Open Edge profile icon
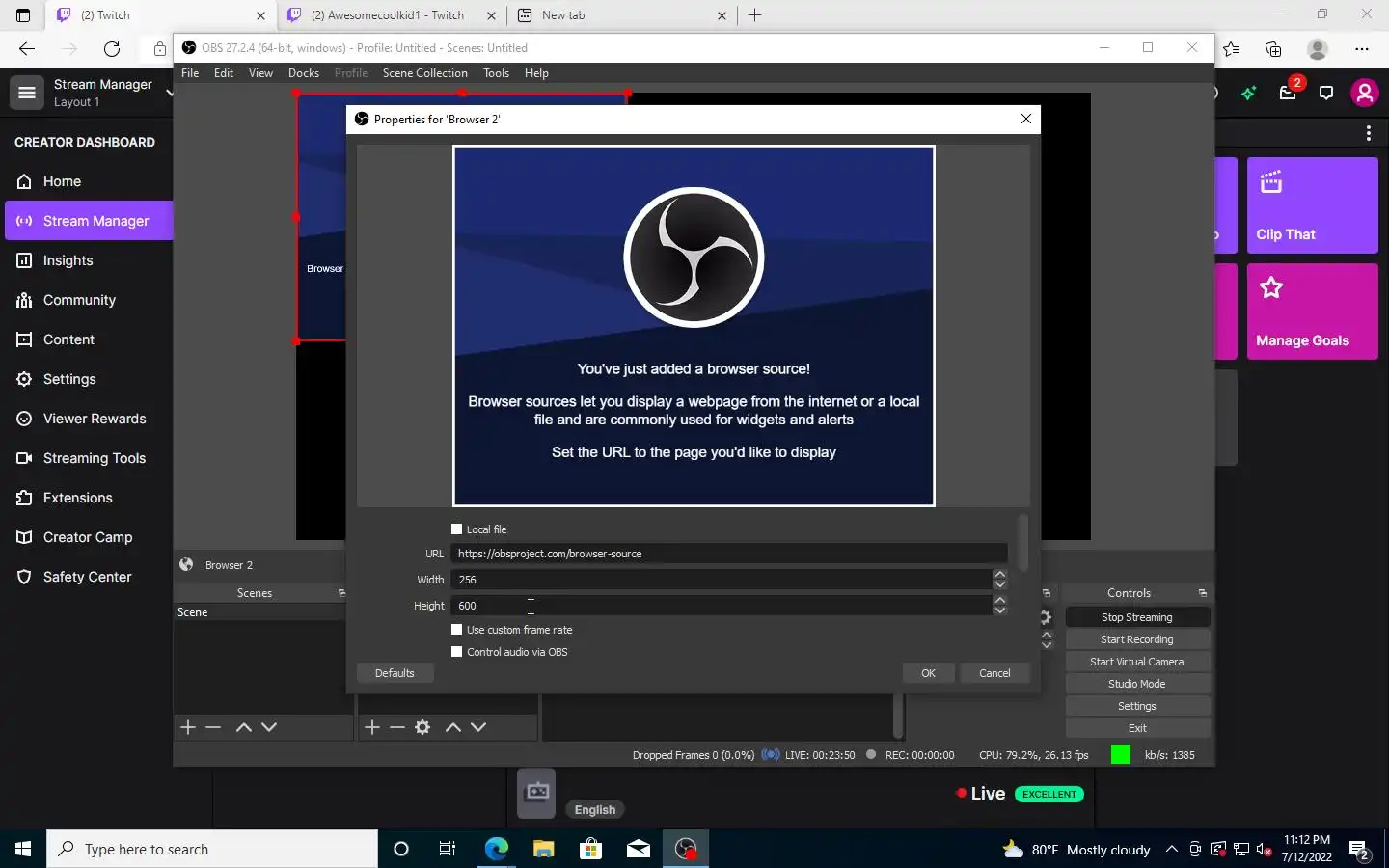 [x=1318, y=48]
